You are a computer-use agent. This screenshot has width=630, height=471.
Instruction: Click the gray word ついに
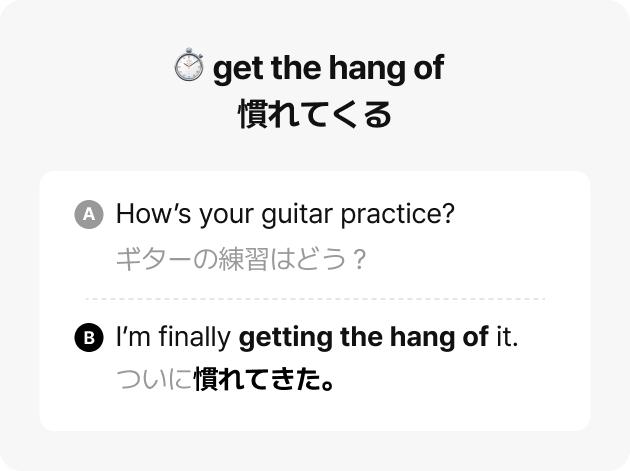point(154,379)
